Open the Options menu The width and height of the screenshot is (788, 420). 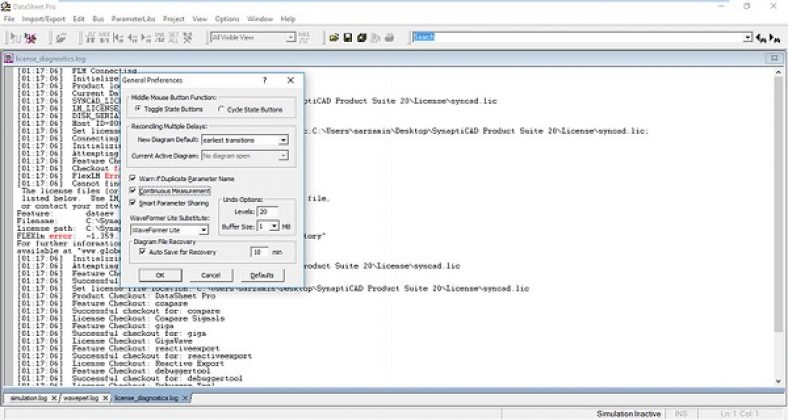tap(227, 19)
